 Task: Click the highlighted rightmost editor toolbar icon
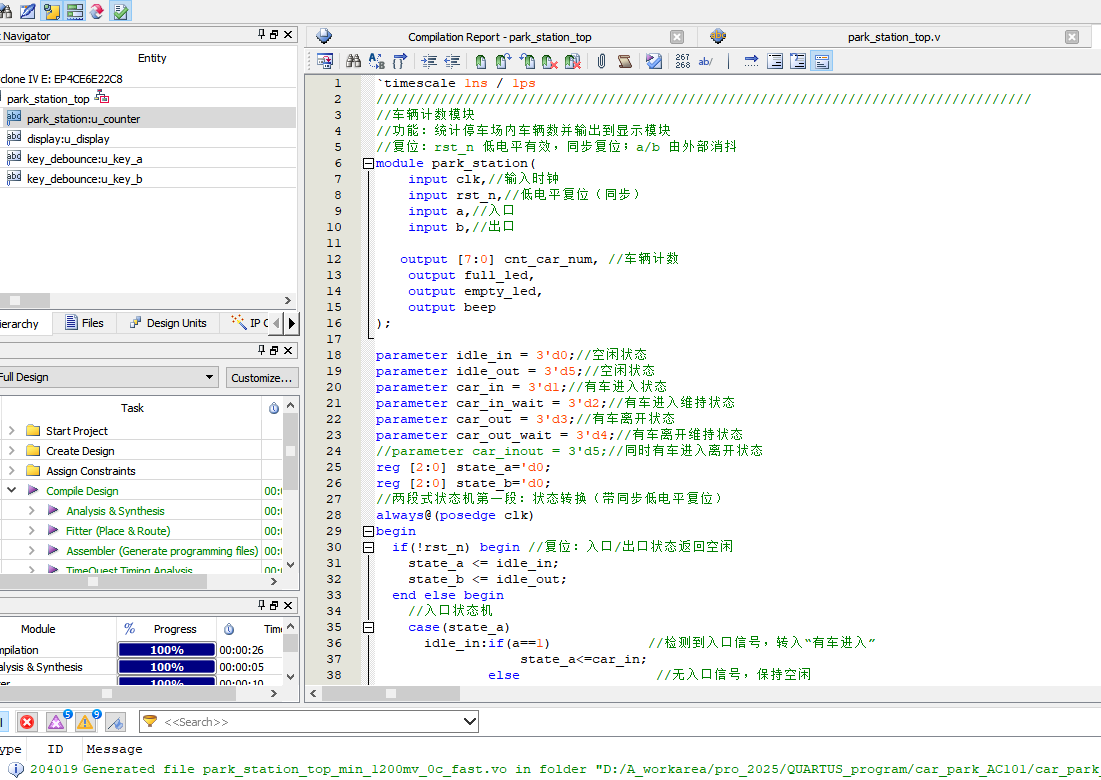tap(822, 61)
